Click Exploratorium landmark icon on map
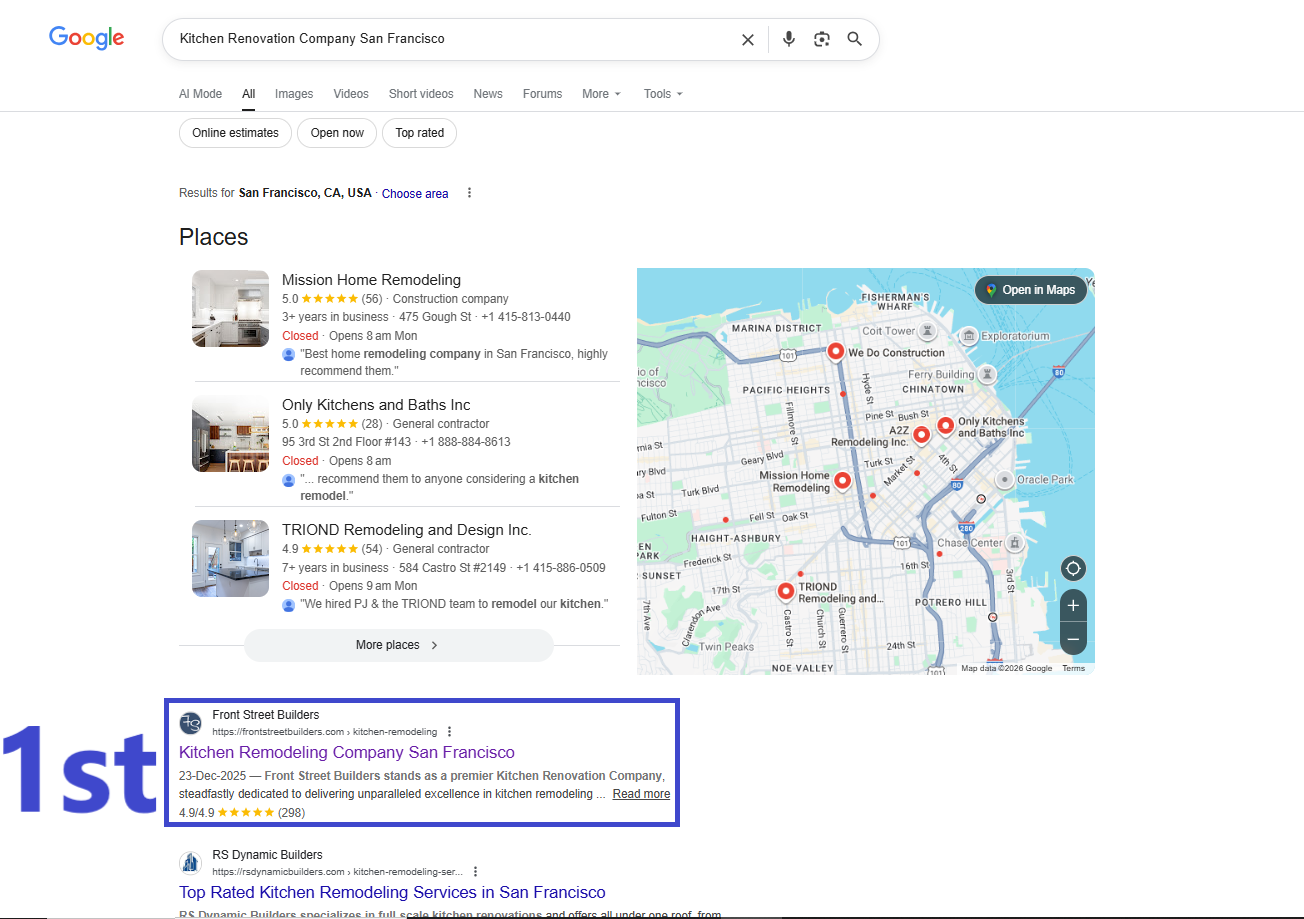Screen dimensions: 1304x919 click(x=968, y=336)
